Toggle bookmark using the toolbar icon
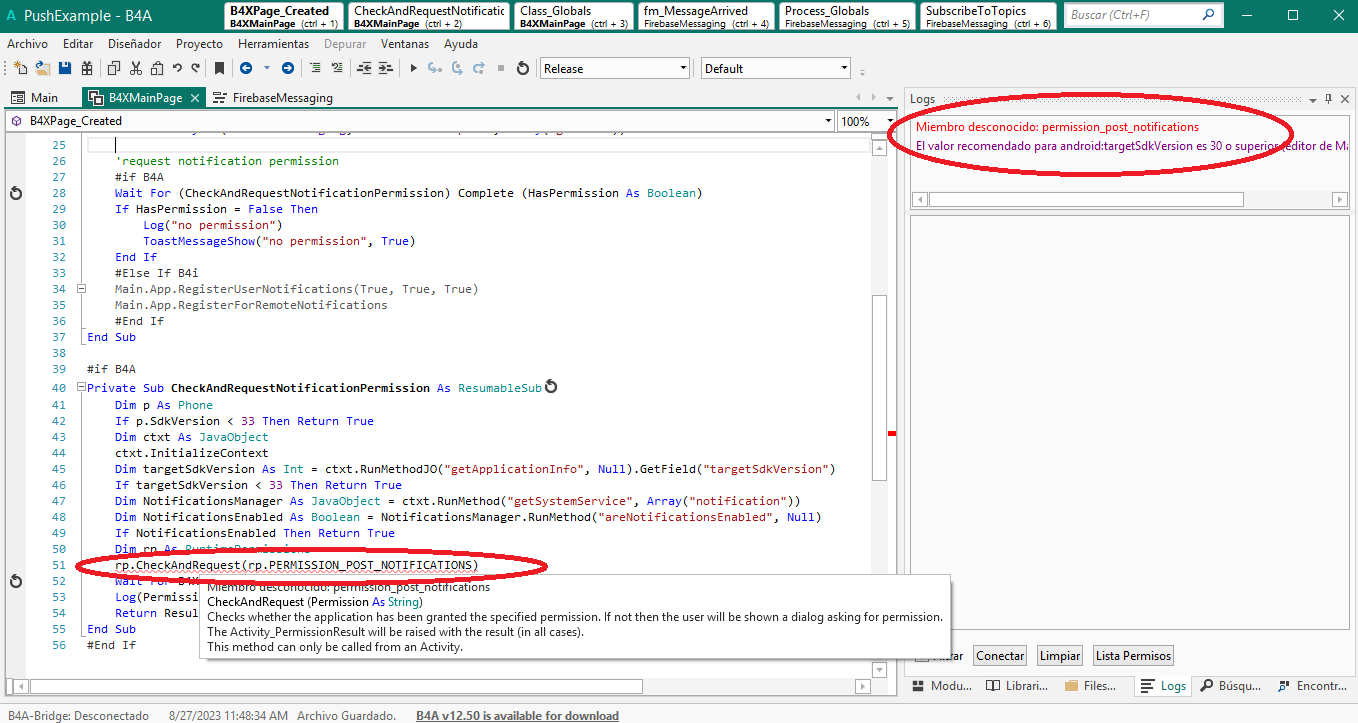The width and height of the screenshot is (1358, 723). [x=219, y=68]
